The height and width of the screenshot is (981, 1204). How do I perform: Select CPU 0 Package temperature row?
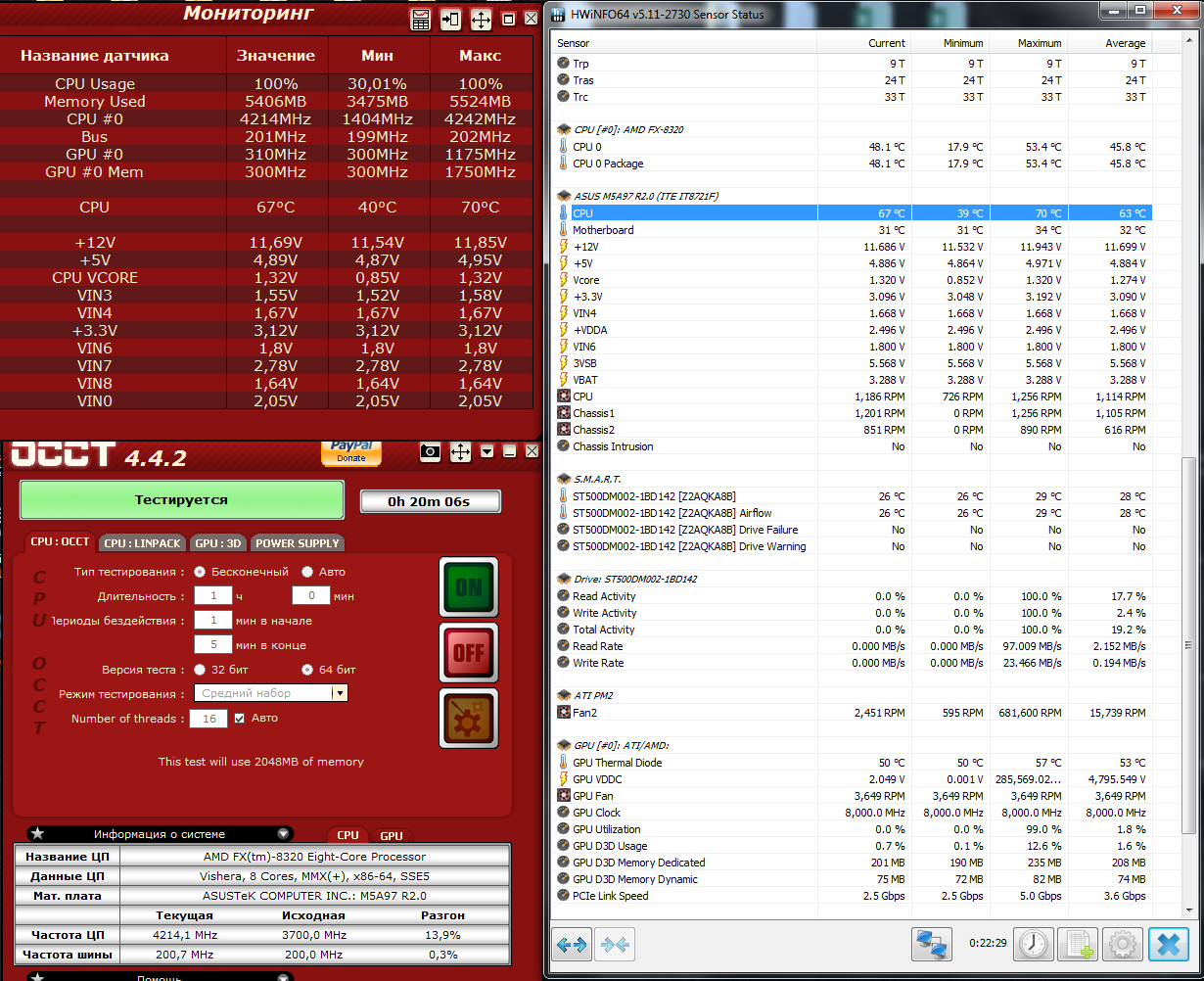click(x=853, y=163)
